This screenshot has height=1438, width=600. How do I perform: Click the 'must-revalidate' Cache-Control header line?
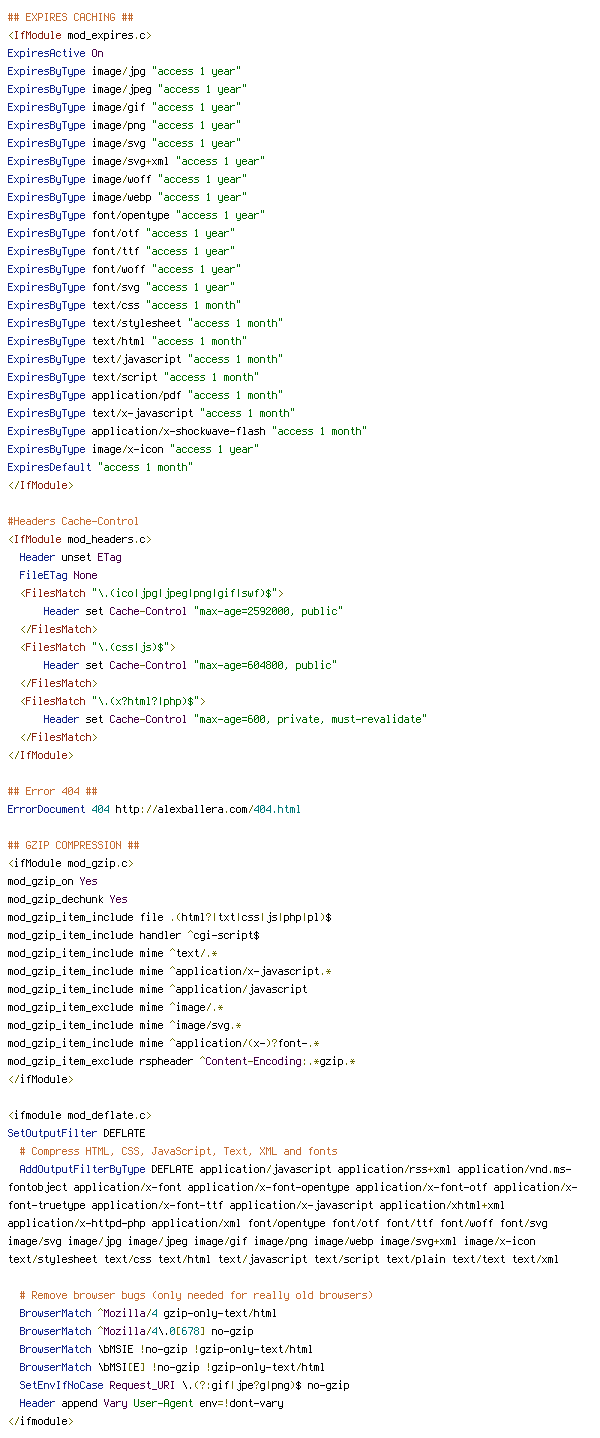point(235,719)
